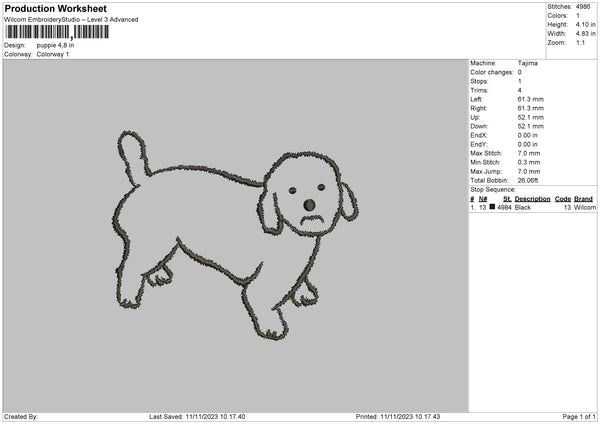Click the Zoom value "1:1"
This screenshot has height=424, width=600.
click(580, 42)
